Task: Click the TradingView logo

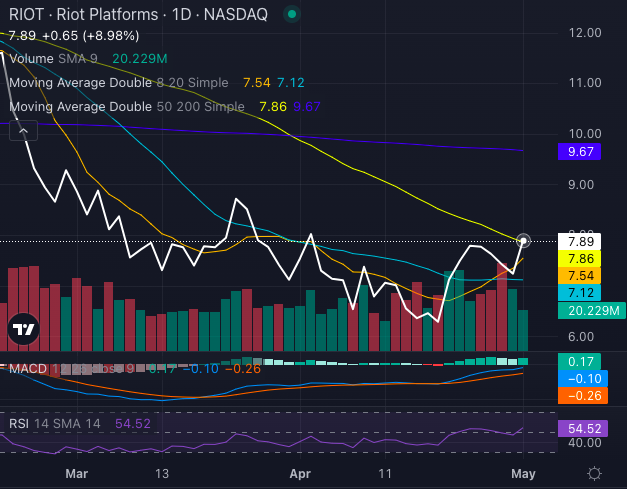Action: coord(24,329)
